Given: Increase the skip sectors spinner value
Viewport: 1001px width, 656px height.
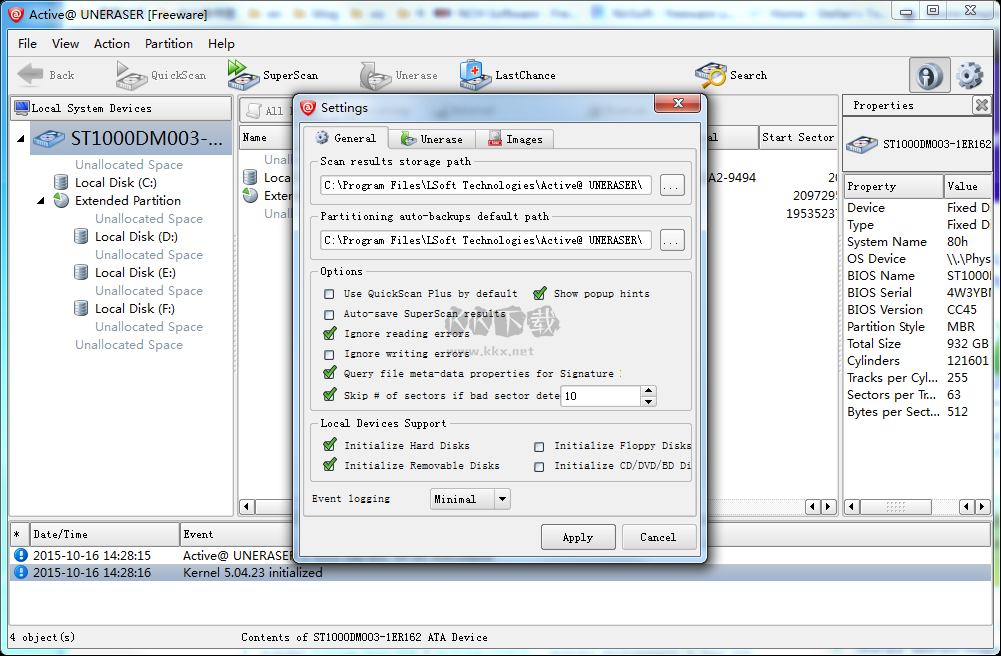Looking at the screenshot, I should (x=648, y=391).
